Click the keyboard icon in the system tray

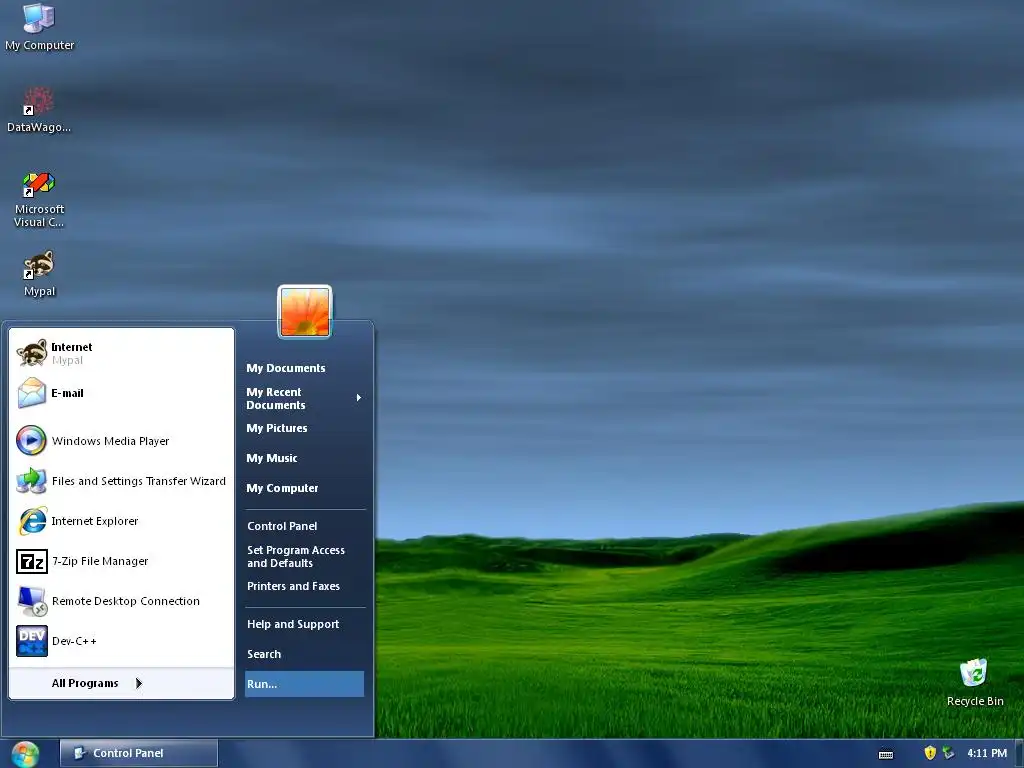[886, 754]
